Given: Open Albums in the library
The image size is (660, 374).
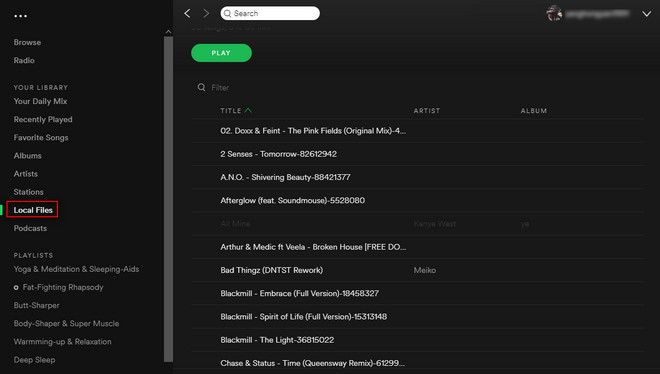Looking at the screenshot, I should click(x=27, y=156).
